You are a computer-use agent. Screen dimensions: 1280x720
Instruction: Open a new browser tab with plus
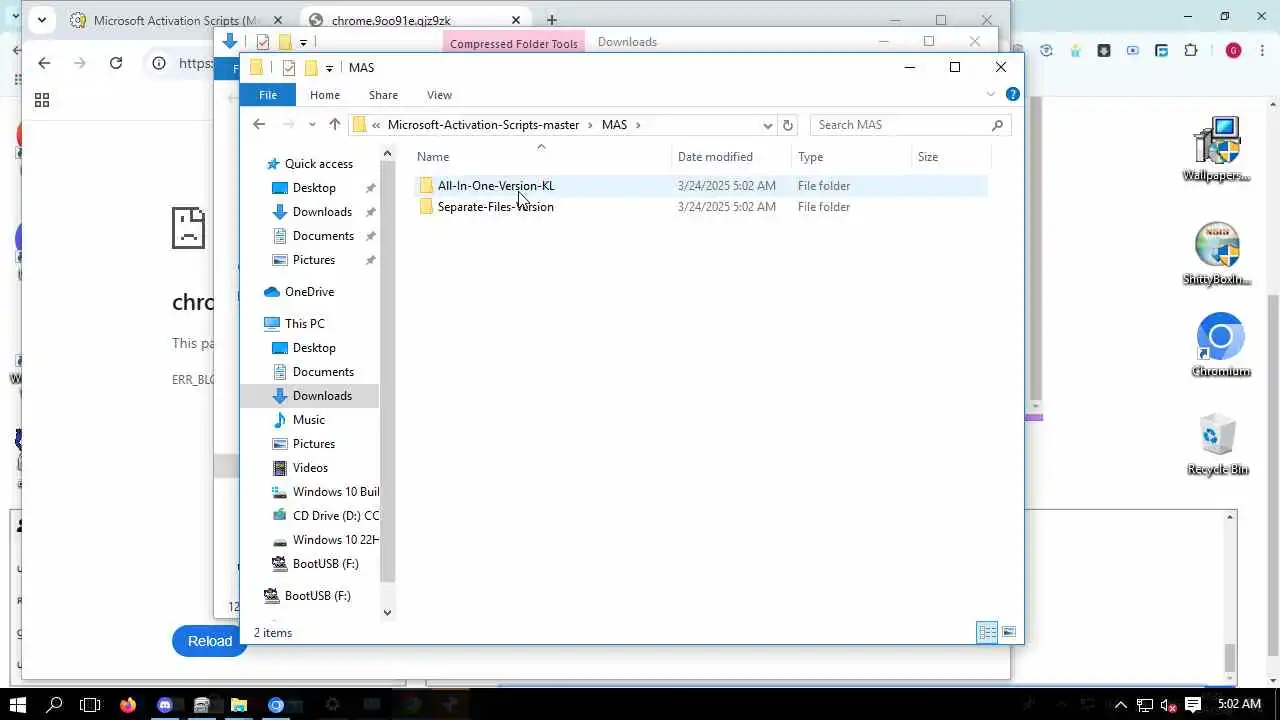coord(551,20)
